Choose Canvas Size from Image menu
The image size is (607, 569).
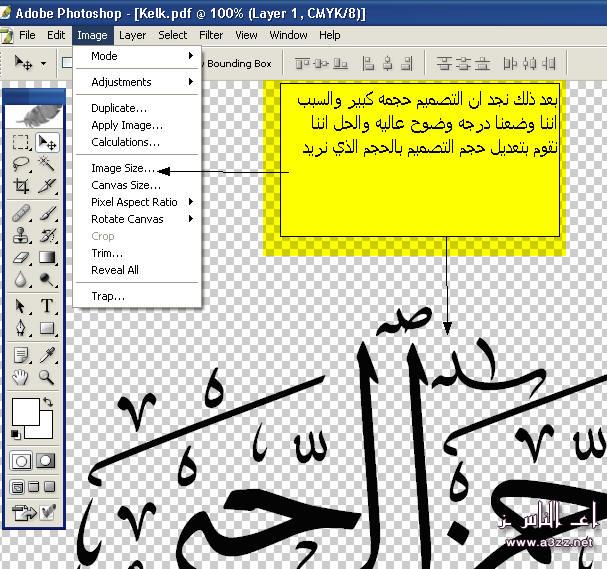(x=137, y=185)
